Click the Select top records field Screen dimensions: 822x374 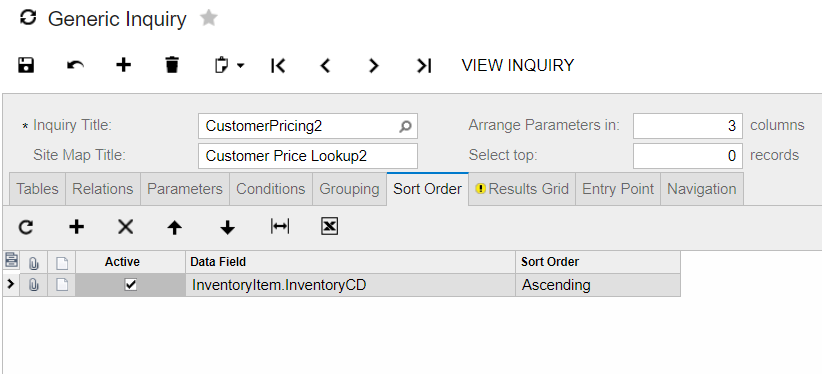click(x=687, y=156)
